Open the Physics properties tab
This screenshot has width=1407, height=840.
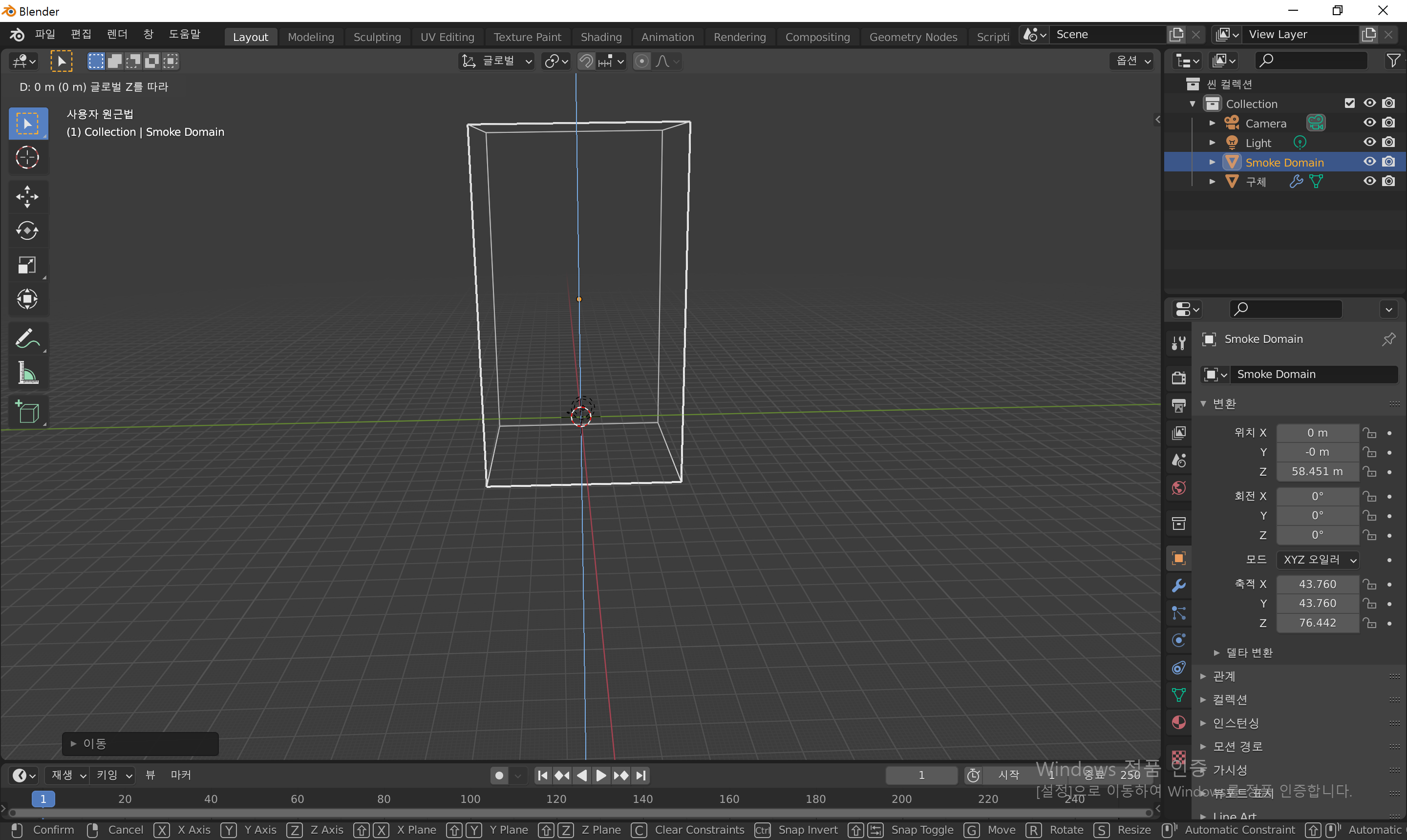pyautogui.click(x=1179, y=640)
